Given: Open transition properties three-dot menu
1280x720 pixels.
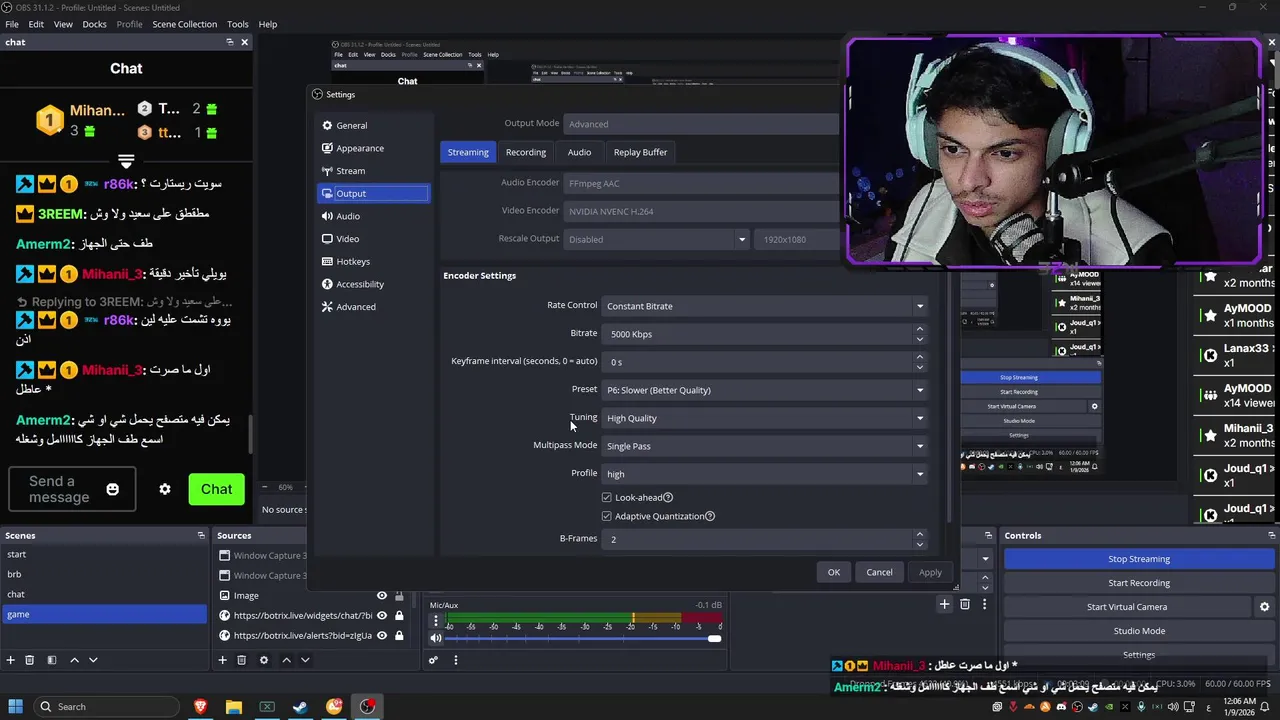Looking at the screenshot, I should [985, 604].
